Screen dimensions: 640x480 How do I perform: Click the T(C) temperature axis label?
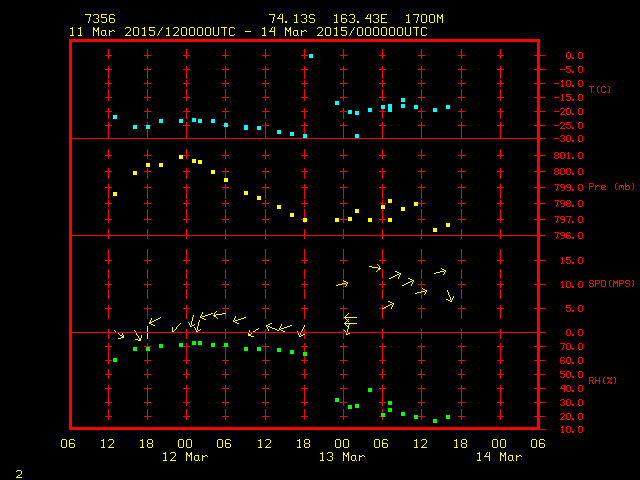click(599, 90)
